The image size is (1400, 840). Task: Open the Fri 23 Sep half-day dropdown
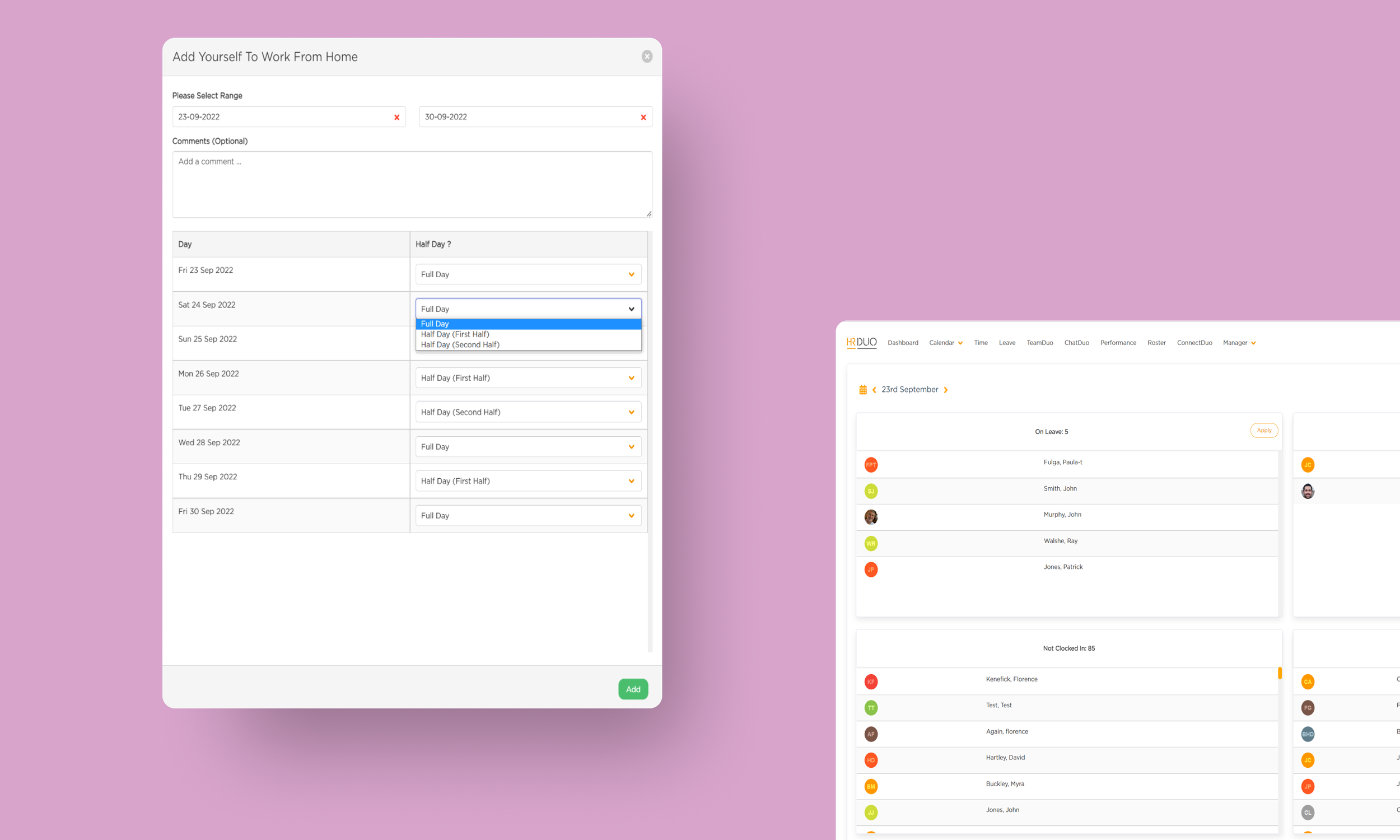pos(528,274)
